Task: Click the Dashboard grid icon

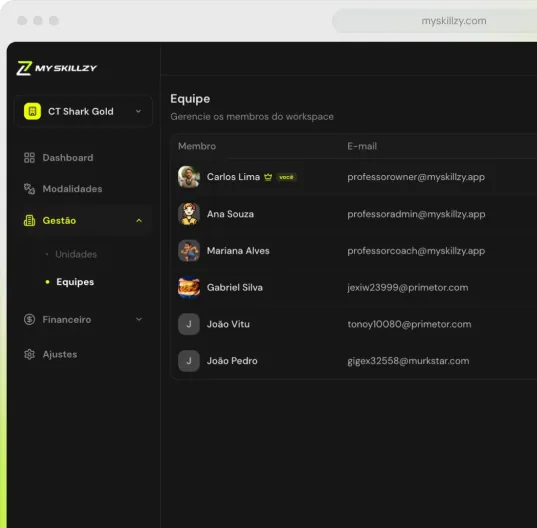Action: tap(29, 158)
